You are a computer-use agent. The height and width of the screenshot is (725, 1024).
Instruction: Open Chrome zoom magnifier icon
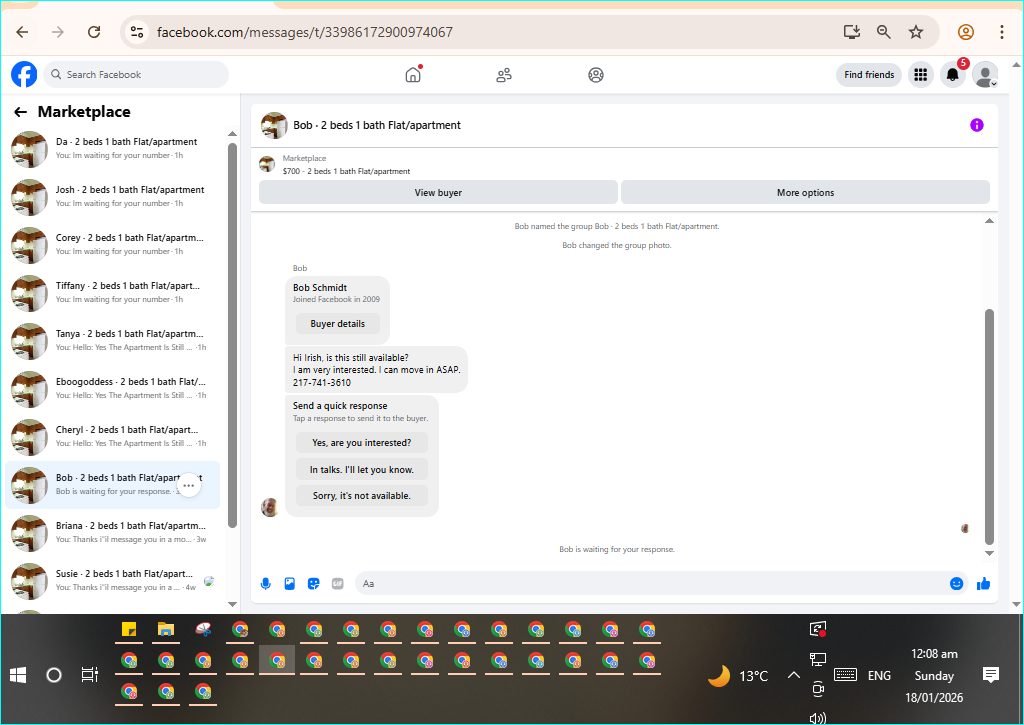pyautogui.click(x=884, y=32)
